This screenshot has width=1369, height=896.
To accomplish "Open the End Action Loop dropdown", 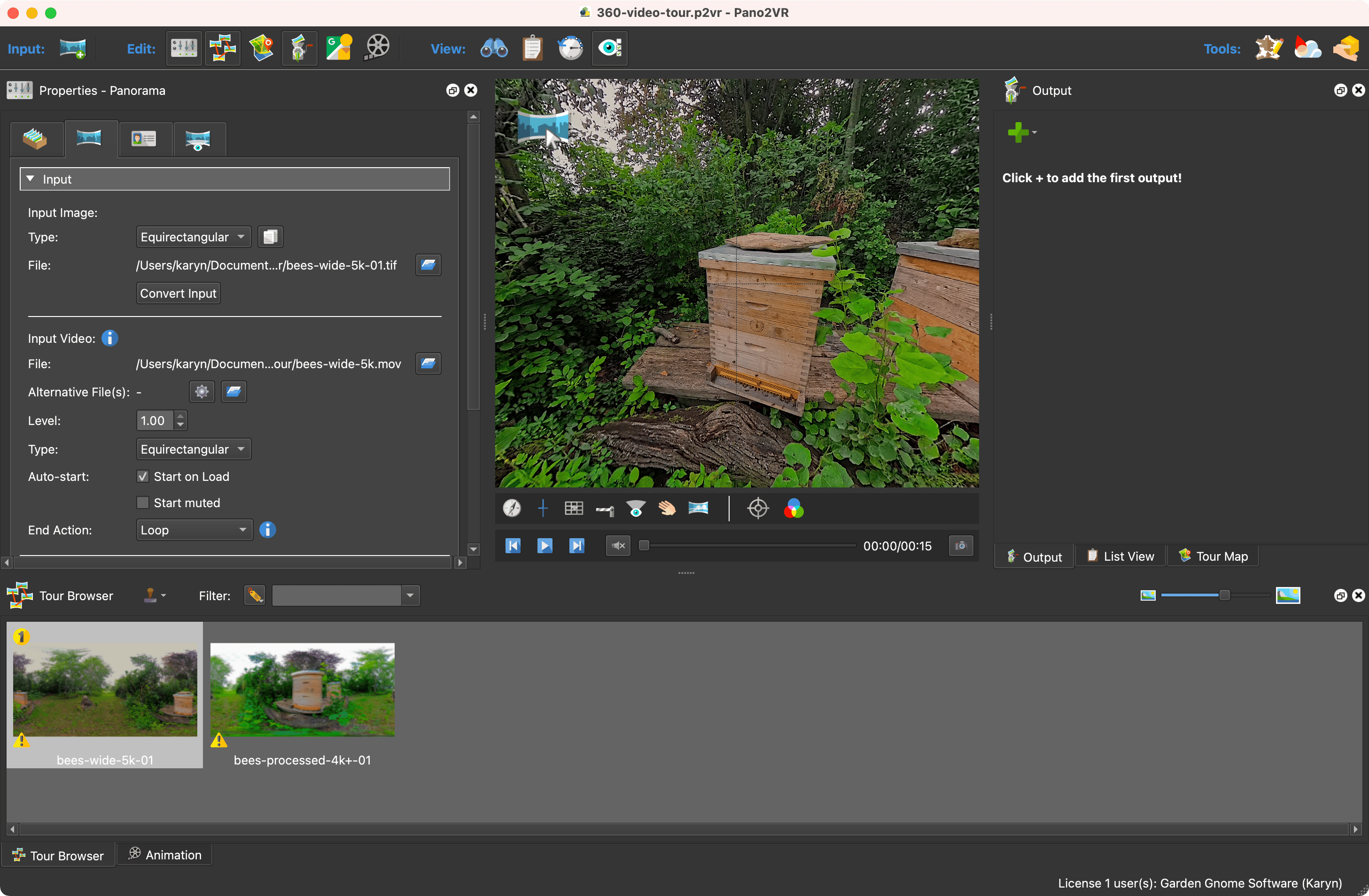I will (x=194, y=530).
